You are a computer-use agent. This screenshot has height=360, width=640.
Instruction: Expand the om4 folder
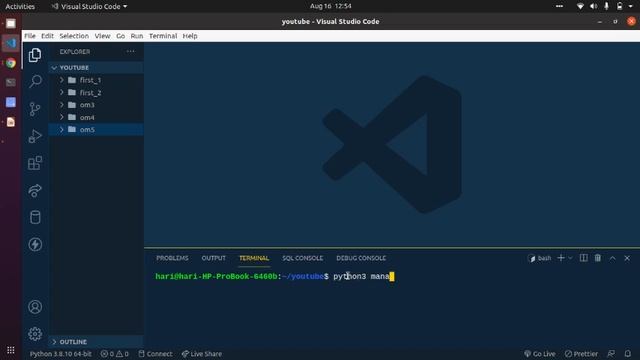tap(62, 117)
